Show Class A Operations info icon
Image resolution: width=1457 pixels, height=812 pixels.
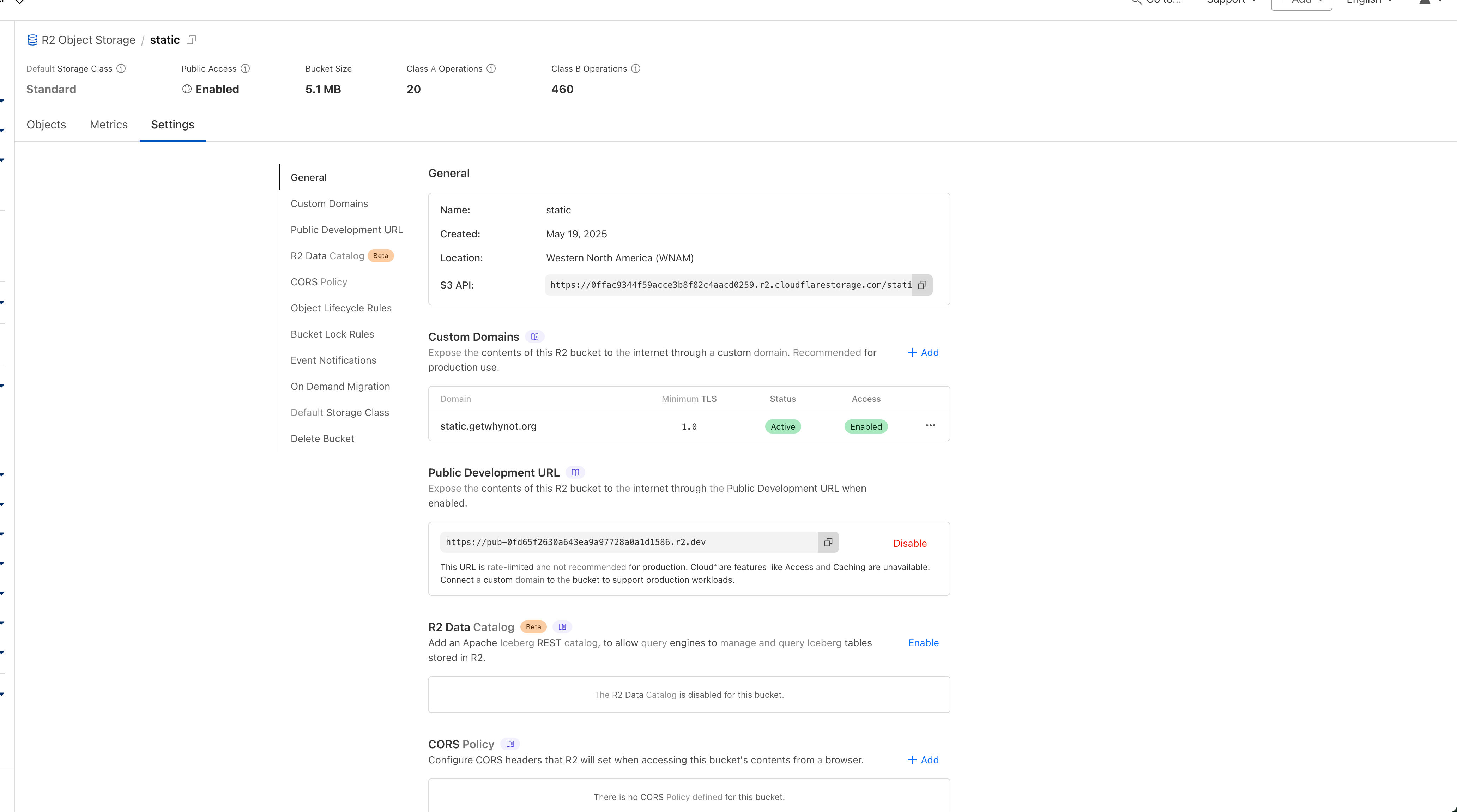pyautogui.click(x=491, y=68)
